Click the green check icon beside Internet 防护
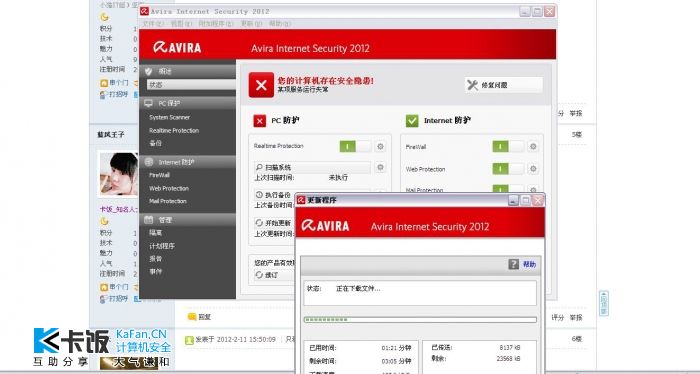The image size is (700, 374). click(412, 121)
